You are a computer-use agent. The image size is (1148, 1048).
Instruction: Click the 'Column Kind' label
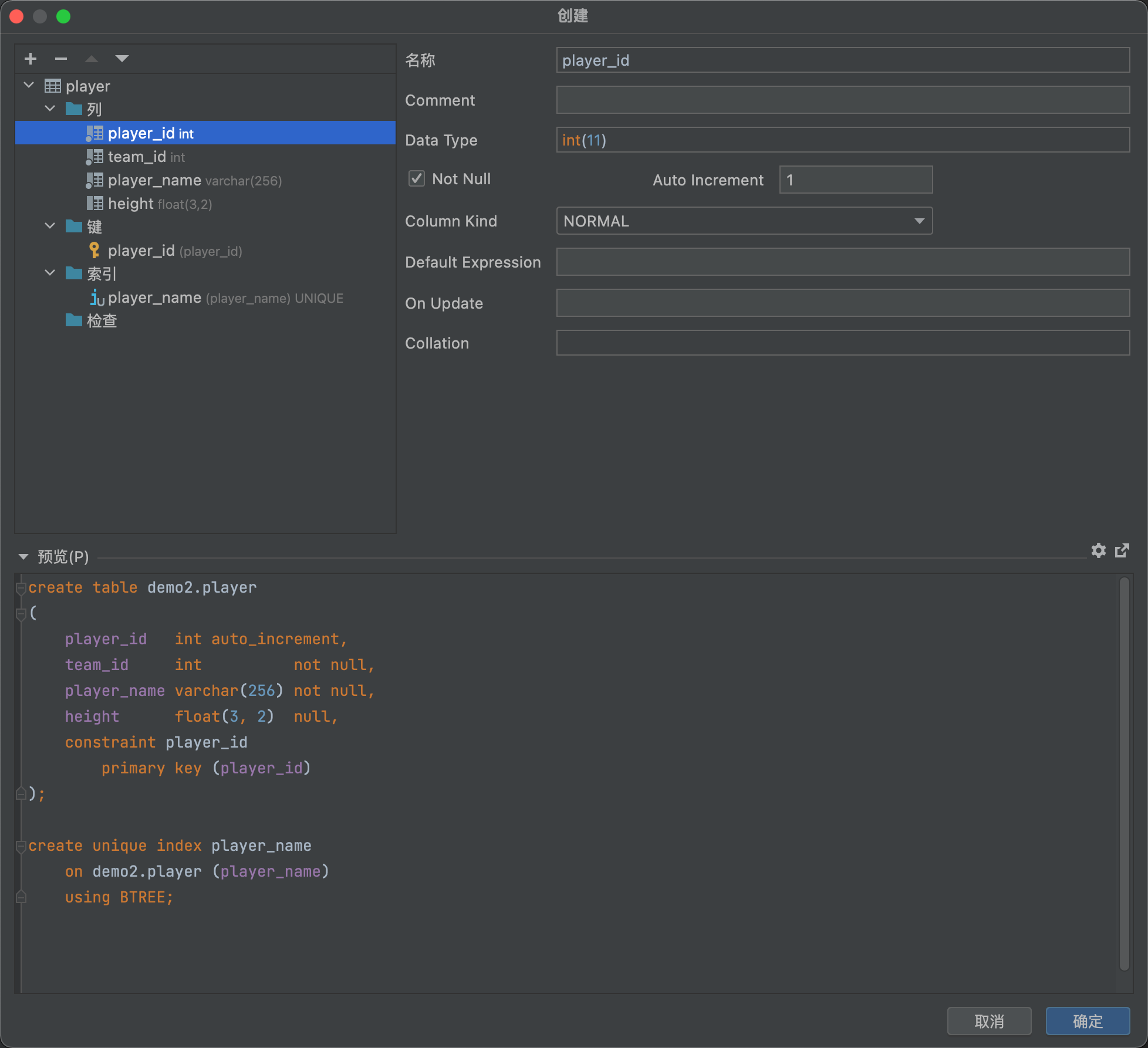click(x=451, y=221)
